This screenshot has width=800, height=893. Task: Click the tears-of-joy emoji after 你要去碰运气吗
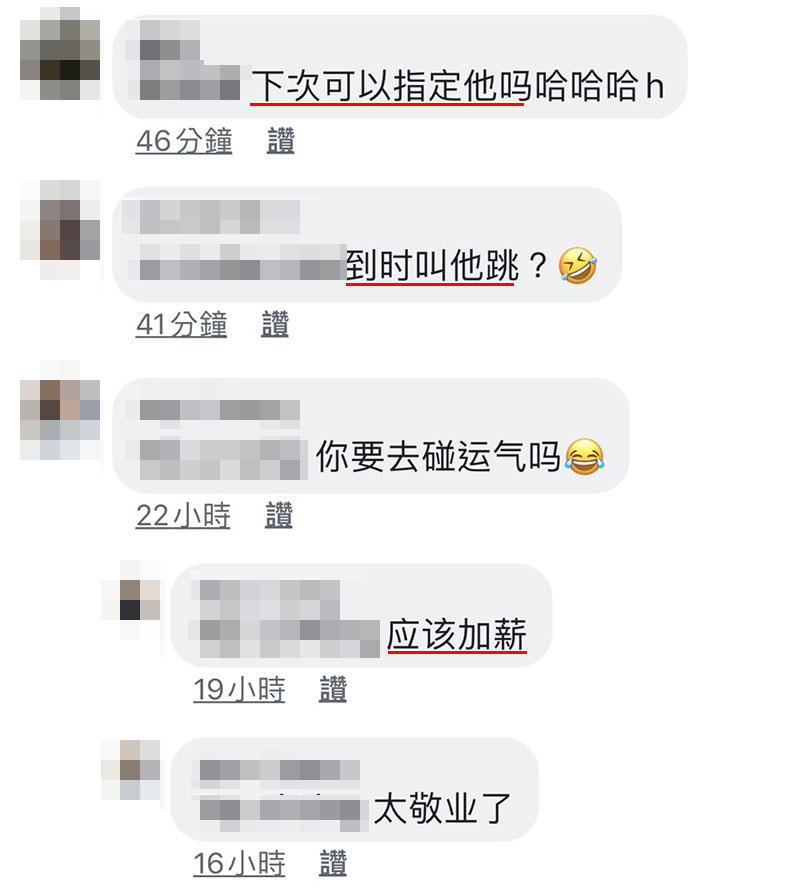click(x=585, y=457)
